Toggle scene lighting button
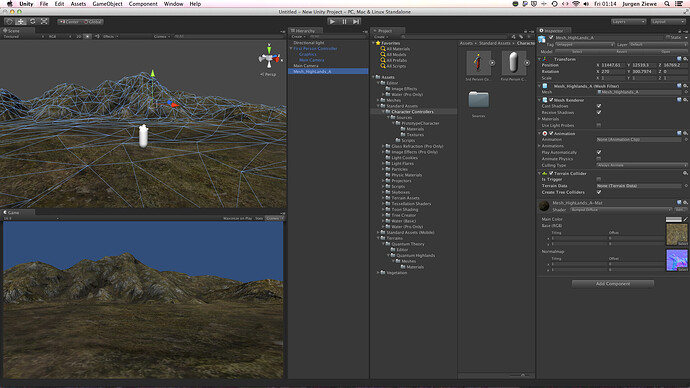690x388 pixels. pos(88,37)
